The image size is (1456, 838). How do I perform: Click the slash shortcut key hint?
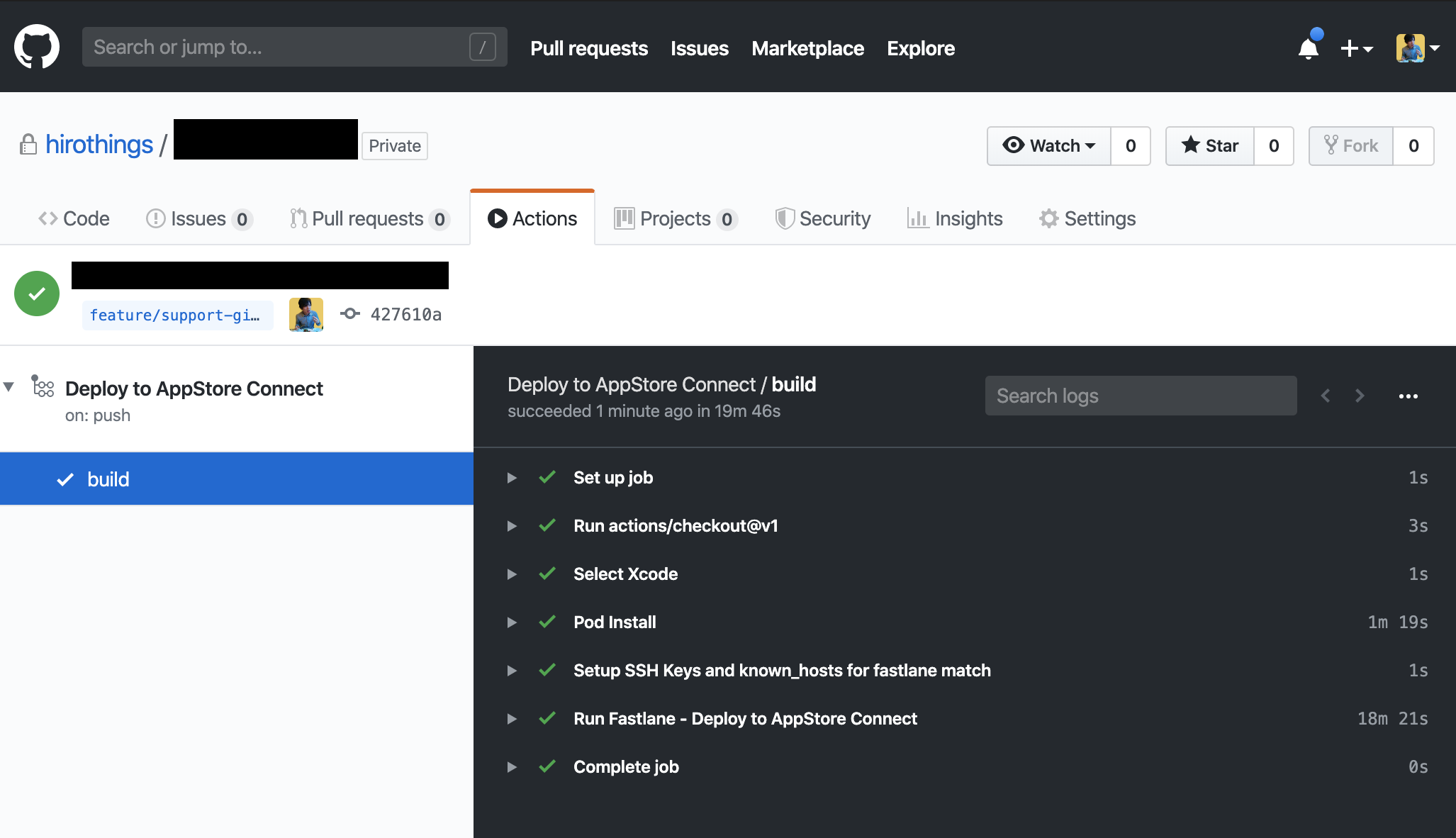[x=482, y=47]
